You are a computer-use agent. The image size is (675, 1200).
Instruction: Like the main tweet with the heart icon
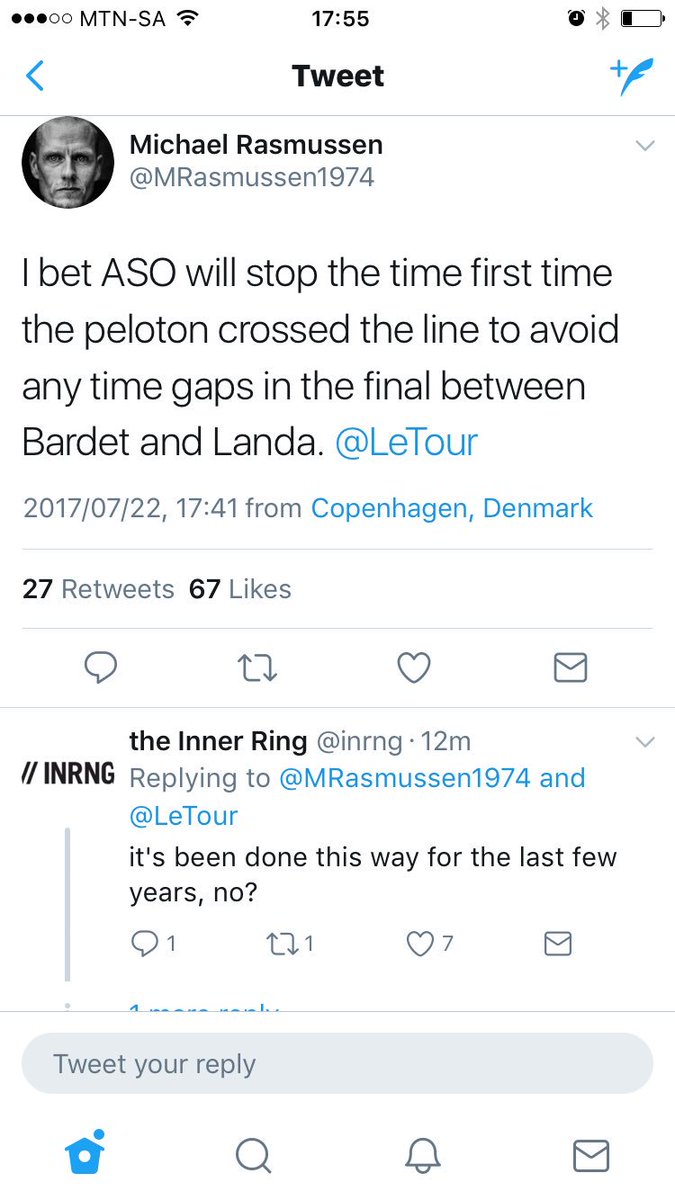click(x=414, y=667)
